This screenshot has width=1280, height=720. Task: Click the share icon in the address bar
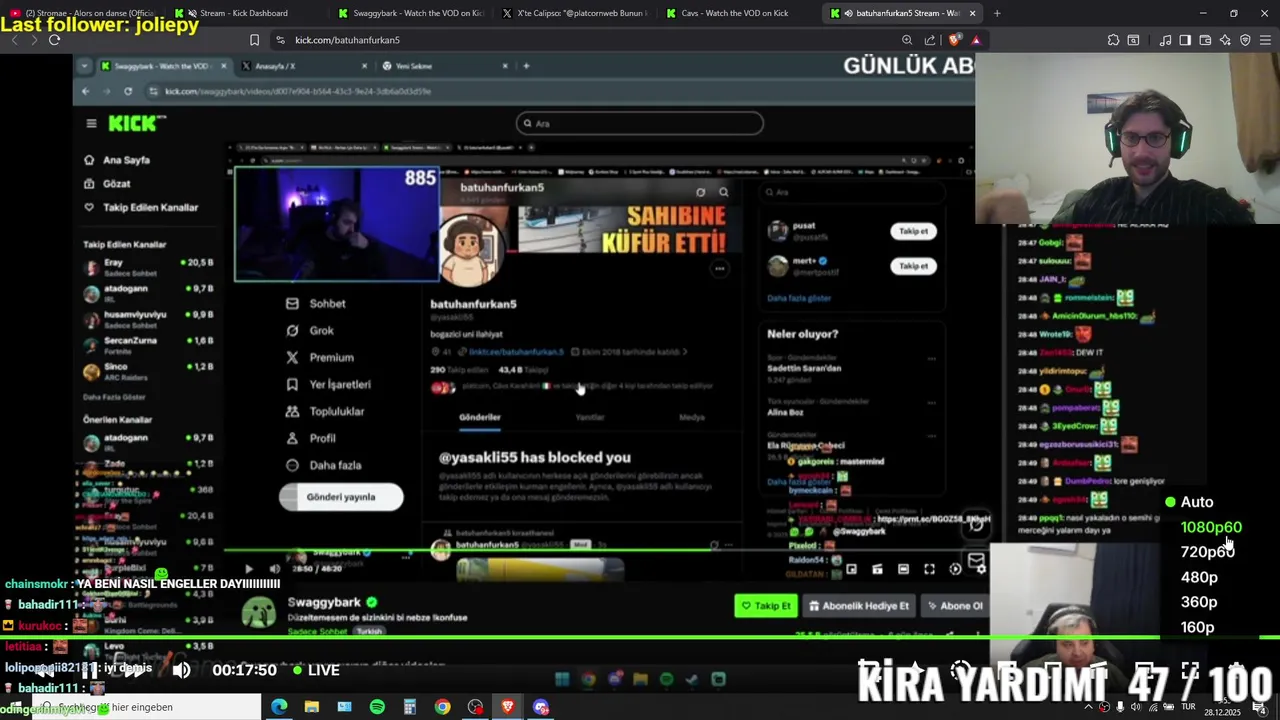tap(930, 40)
